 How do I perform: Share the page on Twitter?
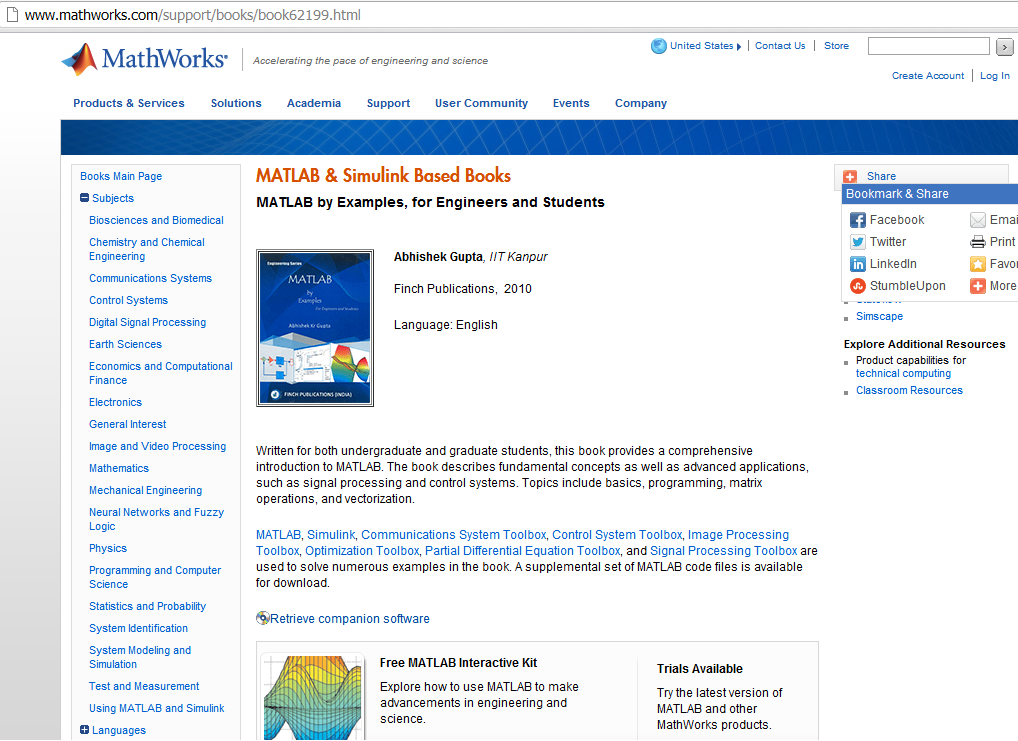pos(858,241)
